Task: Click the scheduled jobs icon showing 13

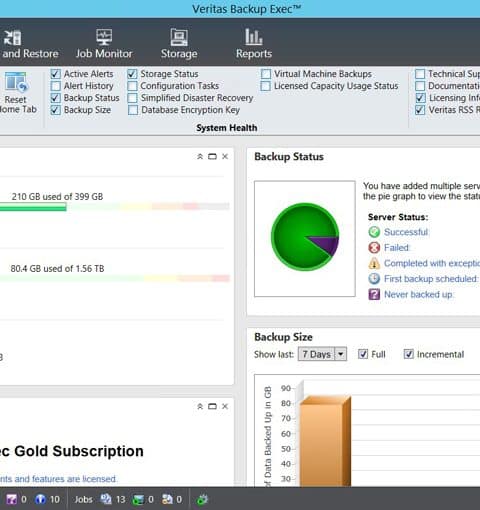Action: point(106,499)
